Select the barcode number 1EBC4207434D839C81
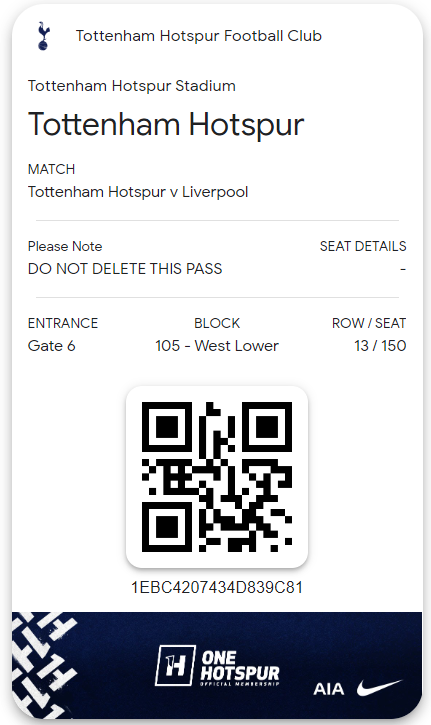 point(217,587)
